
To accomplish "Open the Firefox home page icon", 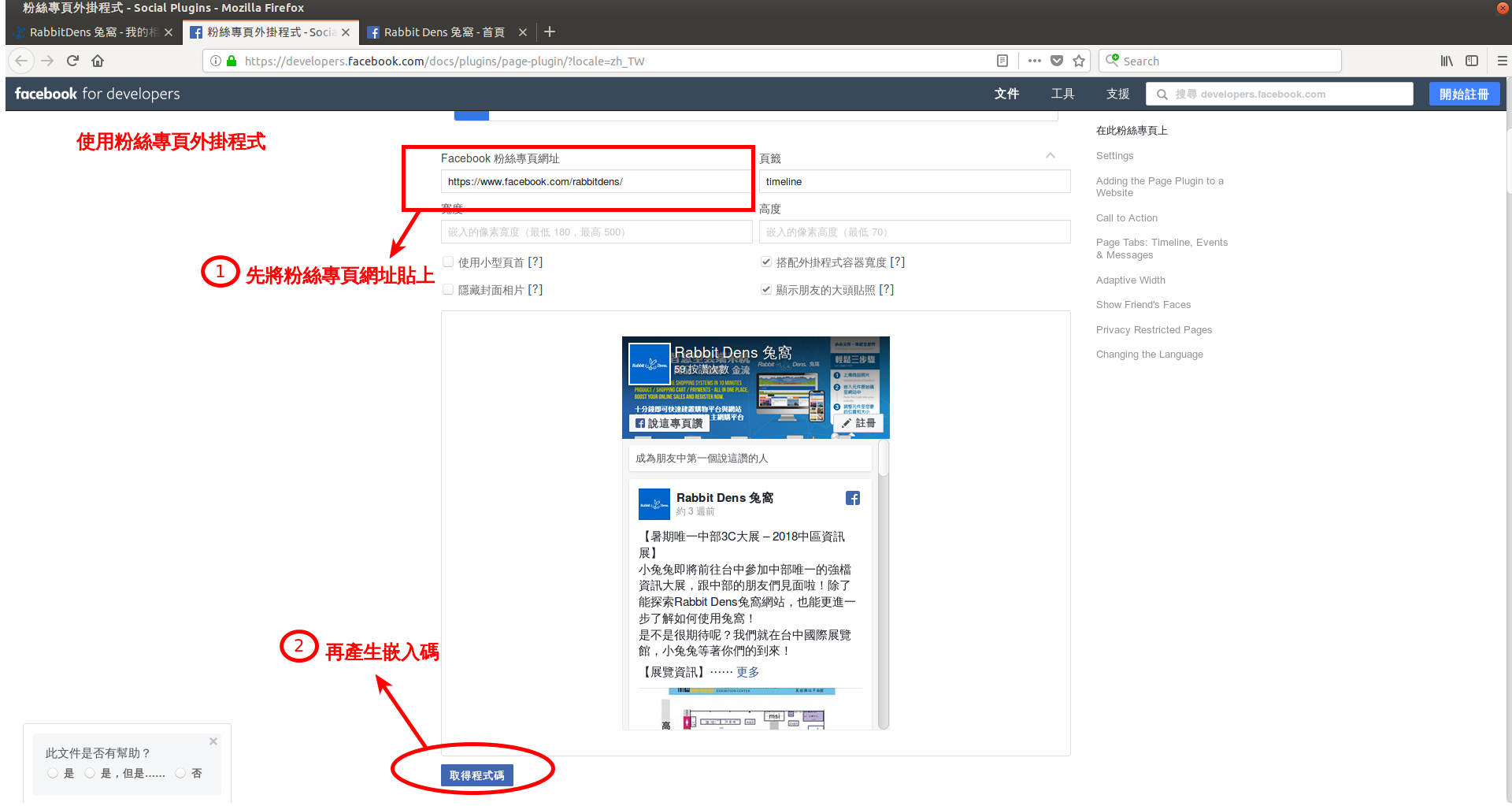I will click(x=98, y=61).
